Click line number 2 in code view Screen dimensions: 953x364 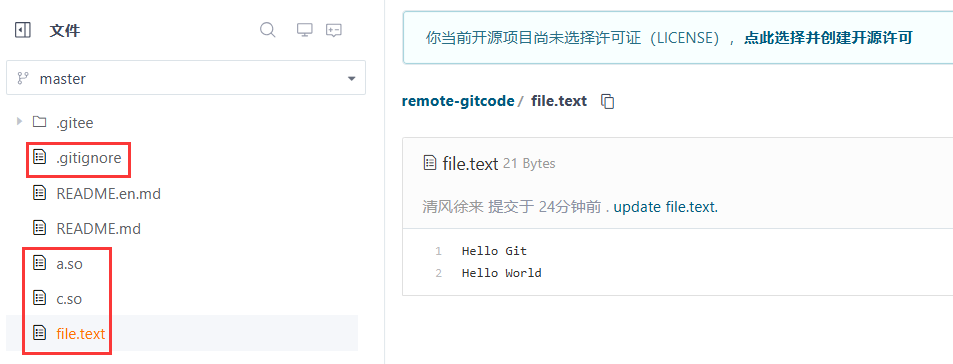tap(438, 273)
